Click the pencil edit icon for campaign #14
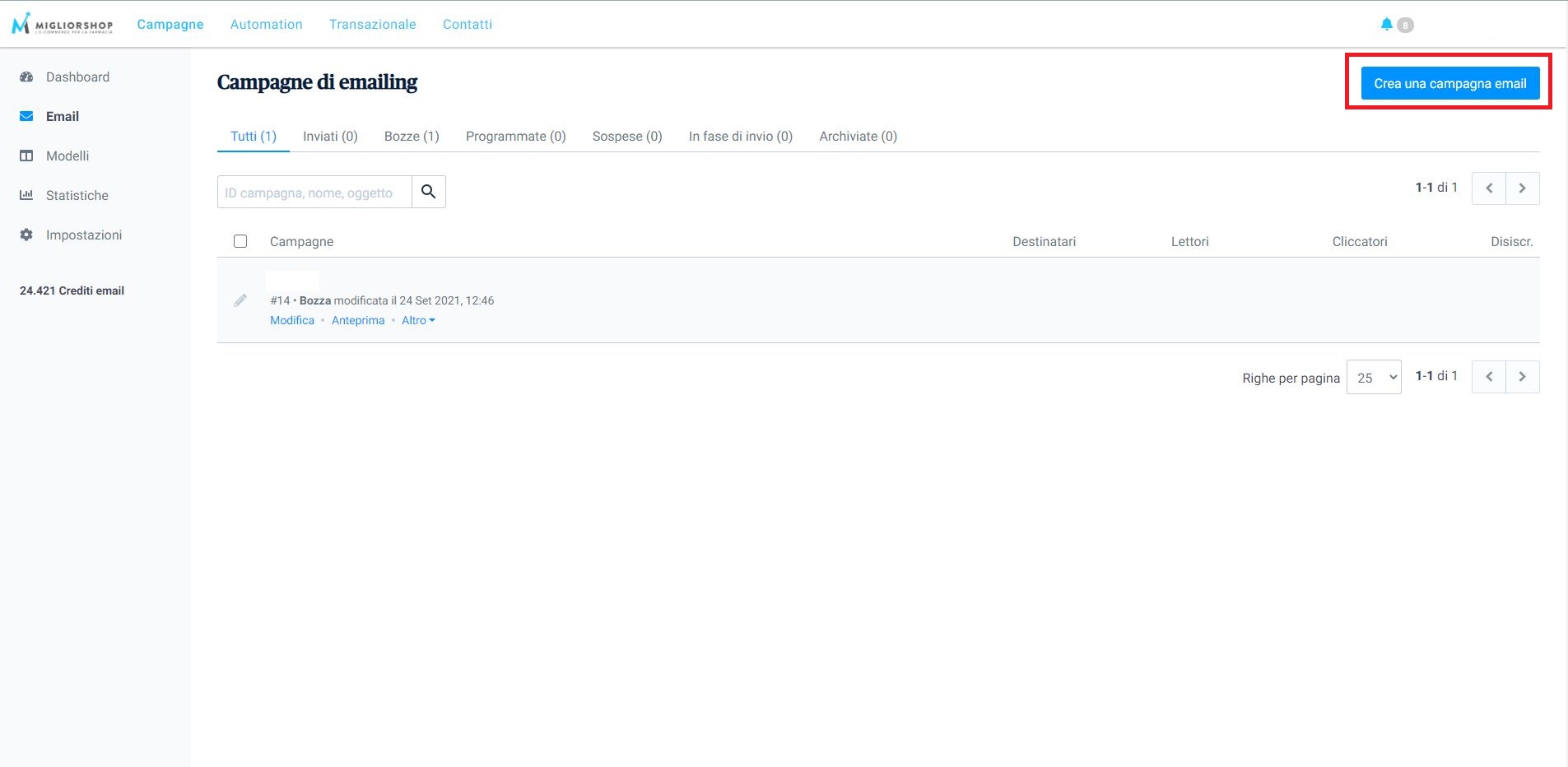Screen dimensions: 1568x767 click(240, 300)
